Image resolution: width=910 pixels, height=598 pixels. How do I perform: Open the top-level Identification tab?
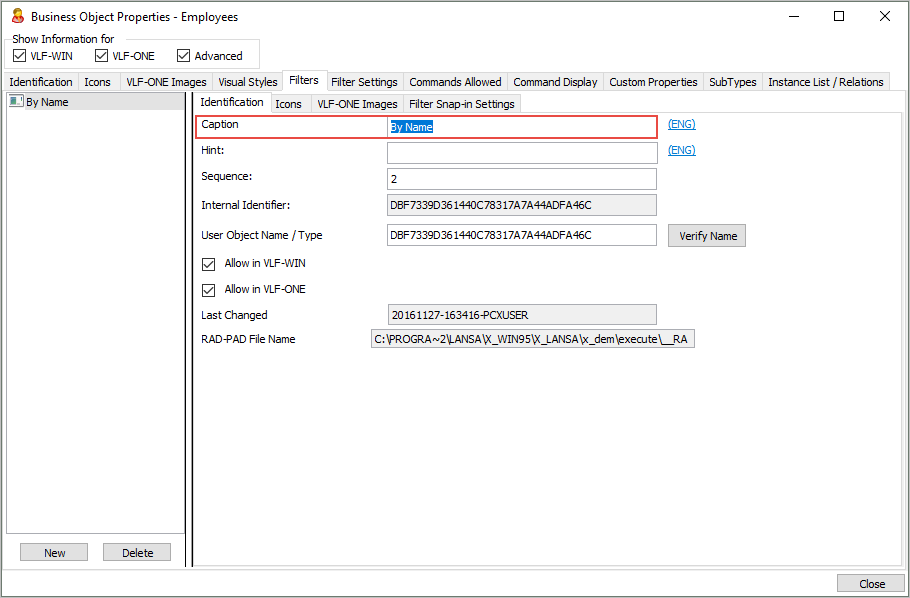[41, 82]
